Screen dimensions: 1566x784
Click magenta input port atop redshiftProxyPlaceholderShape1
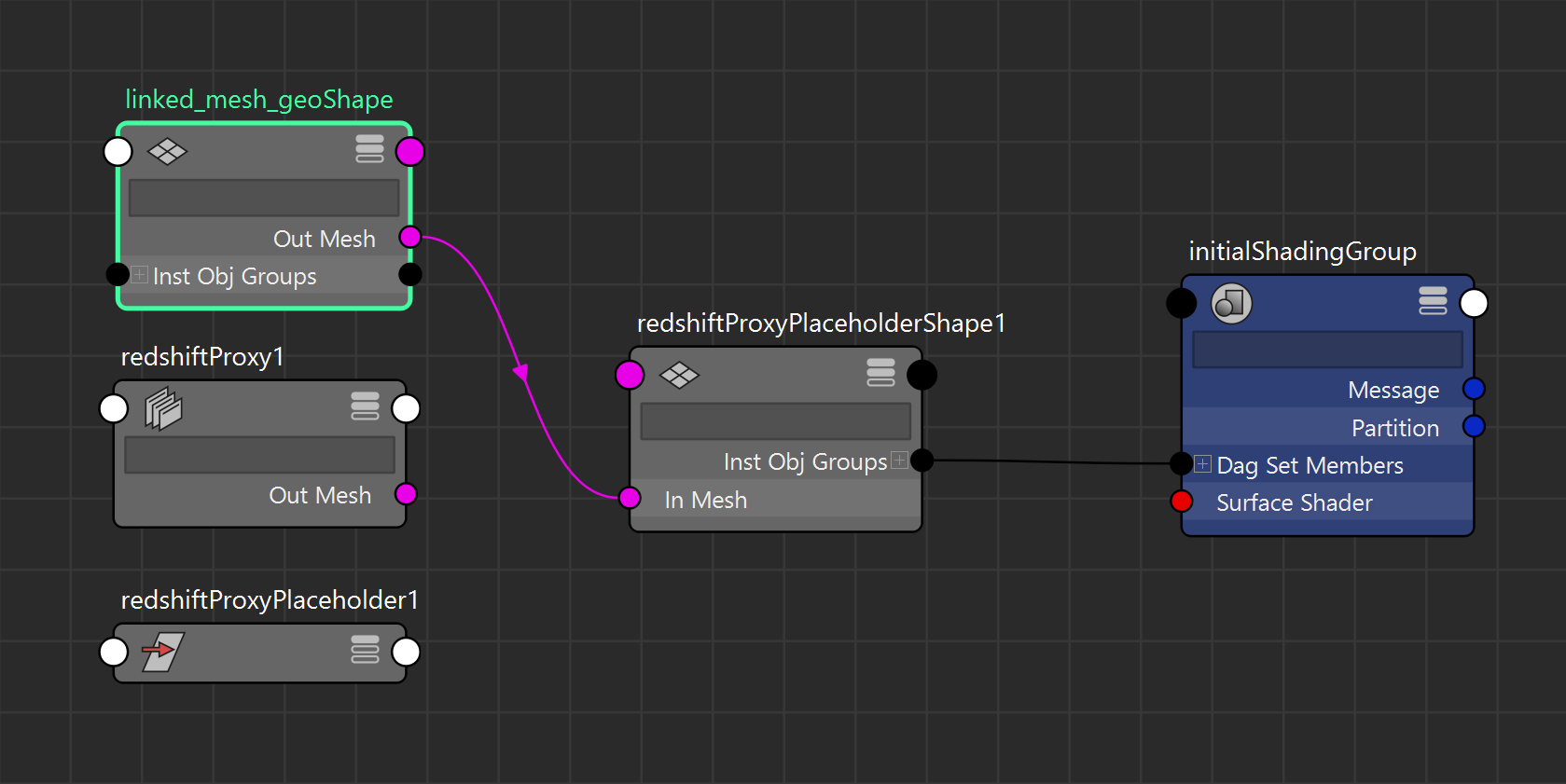[630, 375]
